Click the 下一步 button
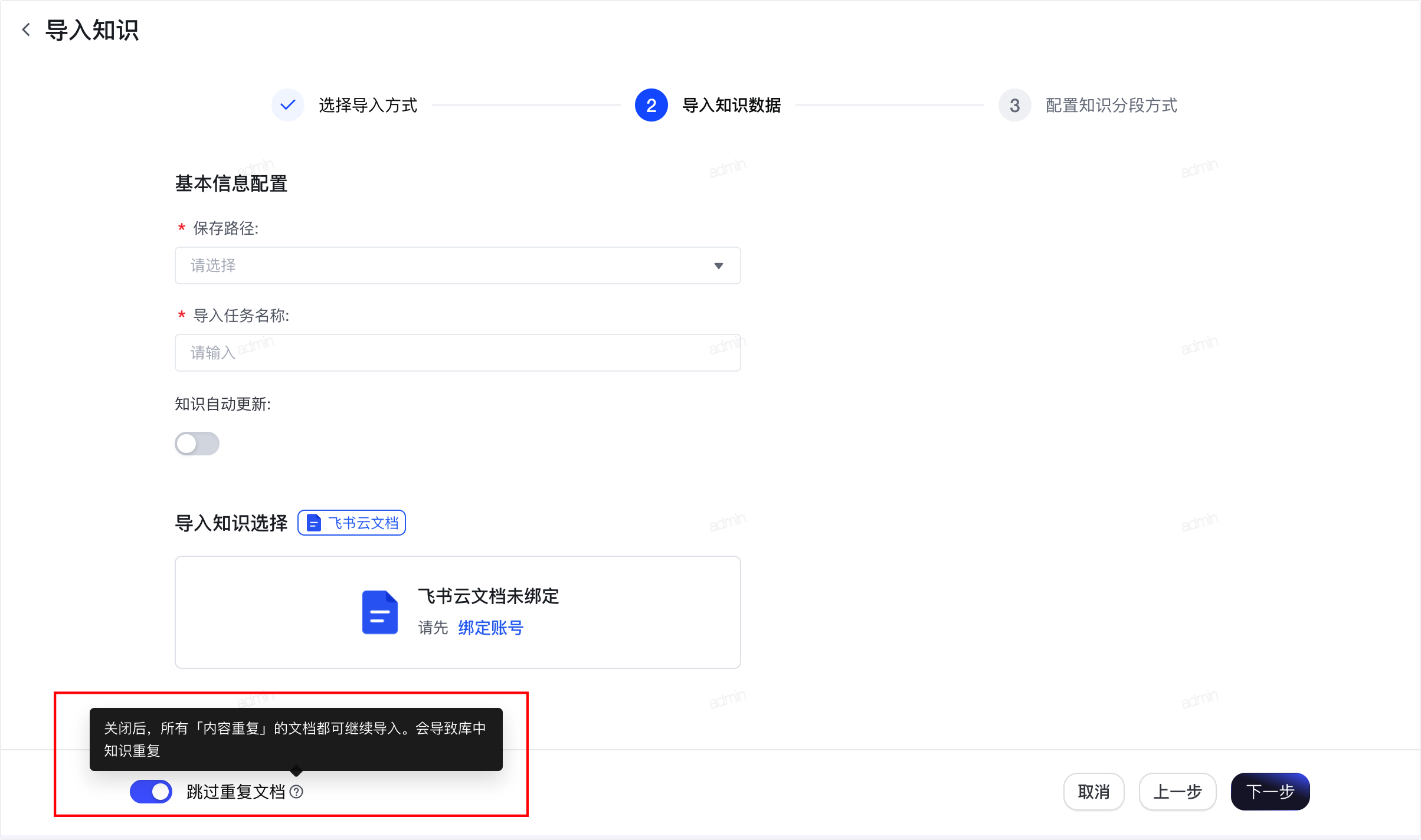The height and width of the screenshot is (840, 1421). (1270, 792)
